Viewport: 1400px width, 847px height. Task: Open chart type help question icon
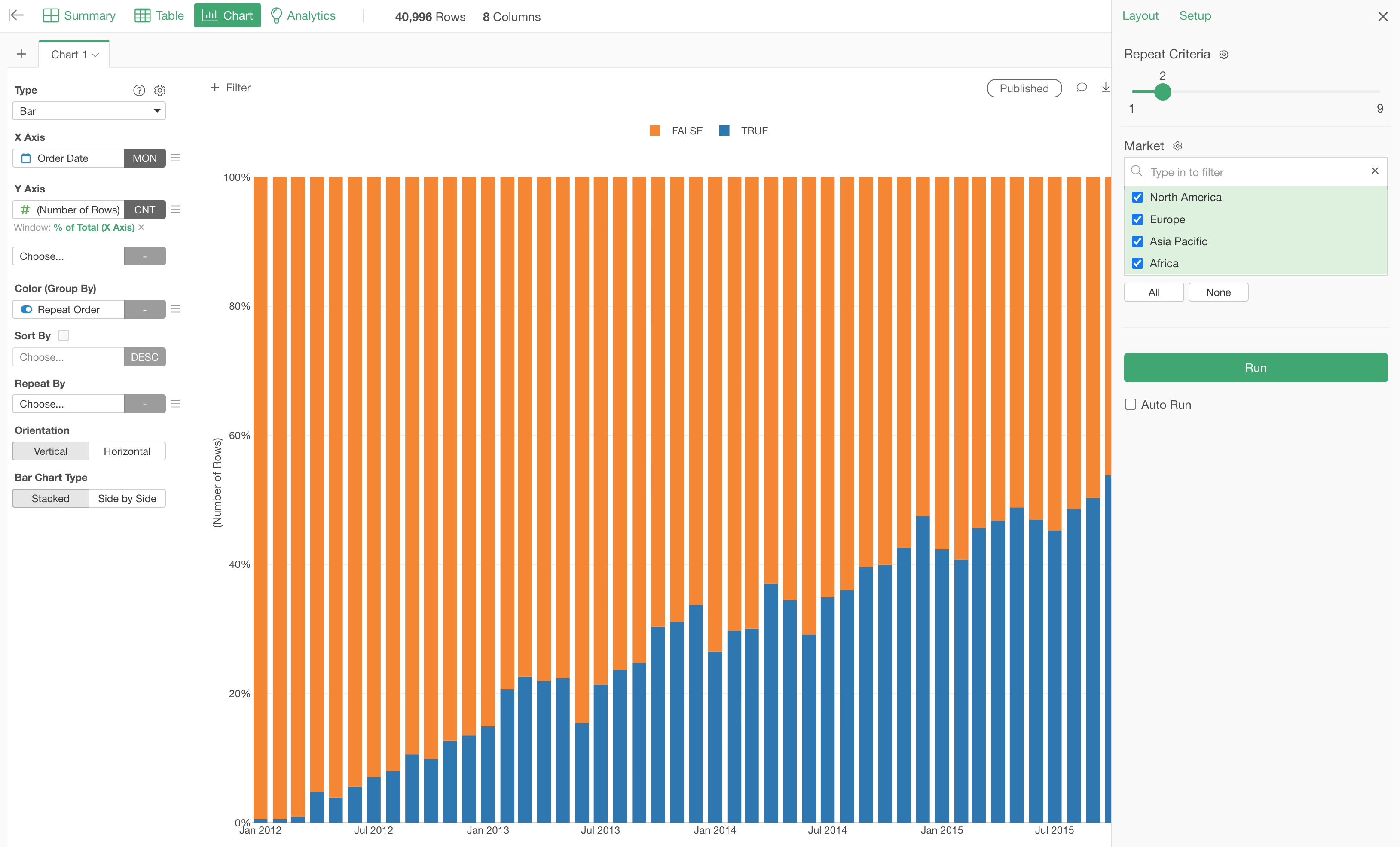tap(139, 90)
